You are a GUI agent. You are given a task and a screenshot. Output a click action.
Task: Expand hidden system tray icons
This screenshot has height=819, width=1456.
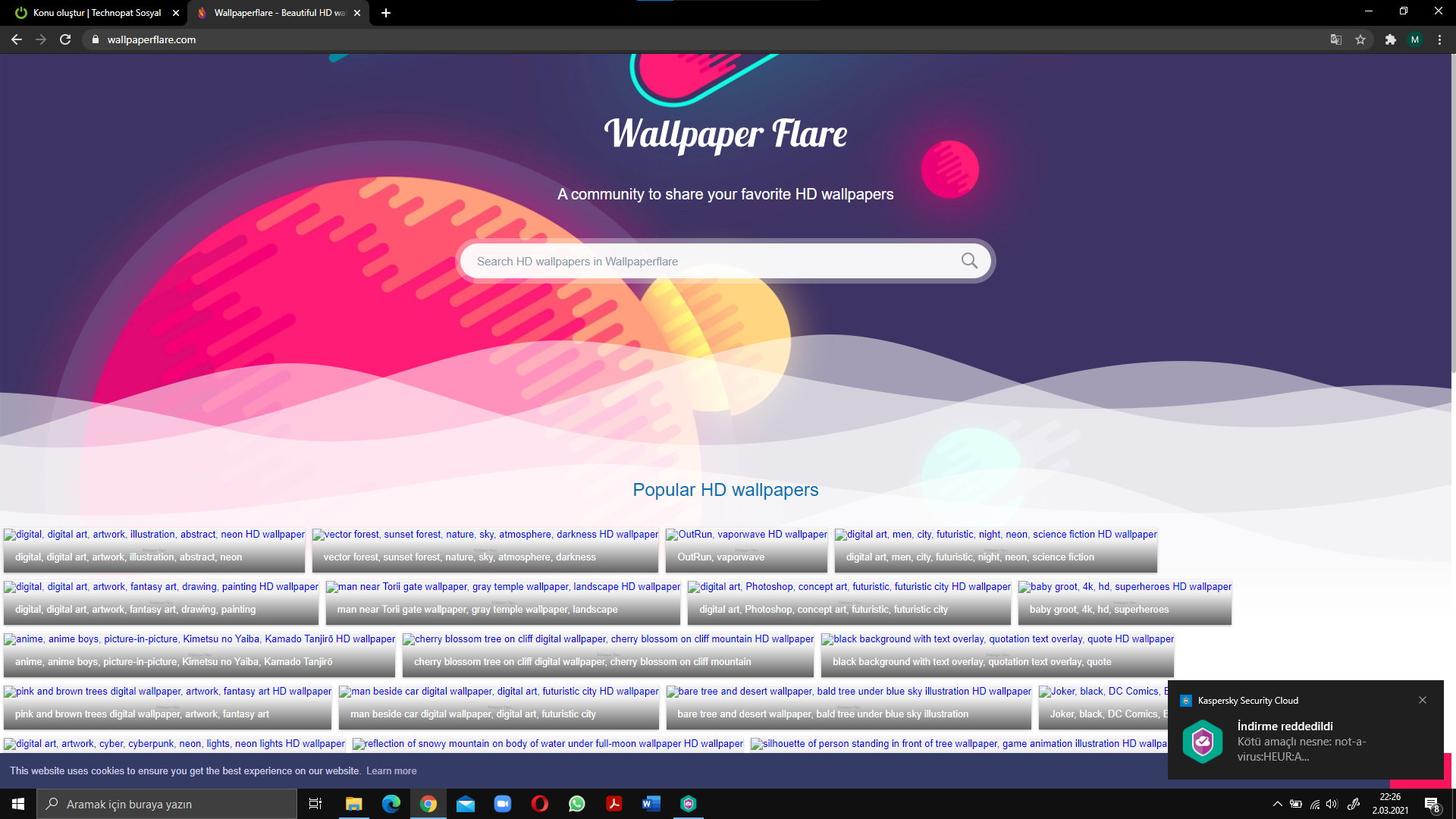pos(1277,804)
